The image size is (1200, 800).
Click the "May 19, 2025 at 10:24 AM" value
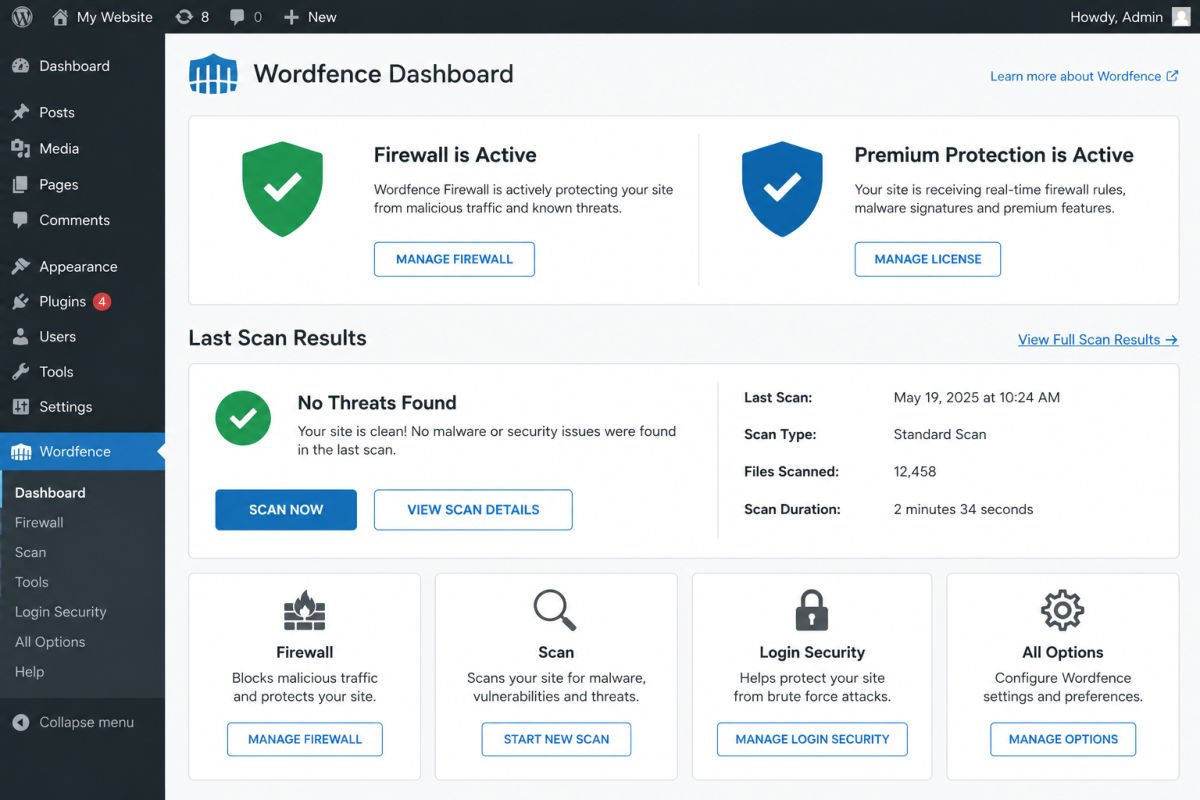[x=977, y=397]
